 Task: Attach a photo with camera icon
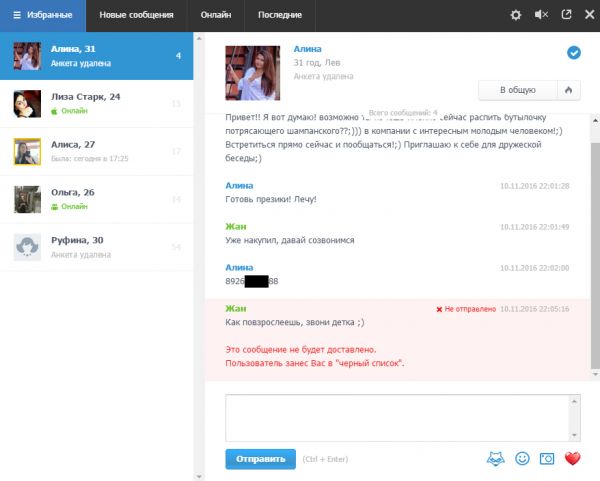coord(547,459)
